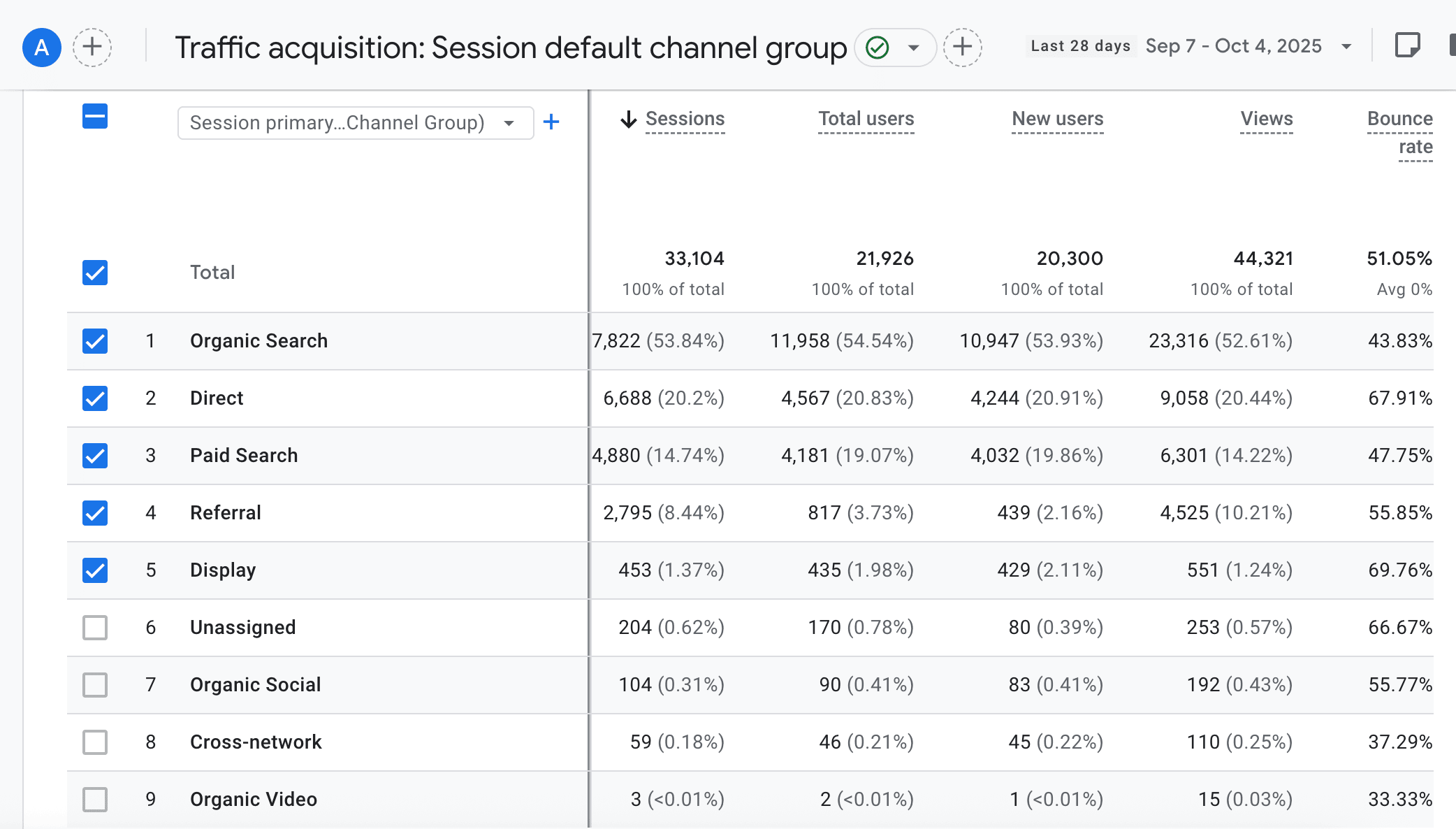Expand the date range dropdown arrow
The width and height of the screenshot is (1456, 829).
(x=1346, y=47)
